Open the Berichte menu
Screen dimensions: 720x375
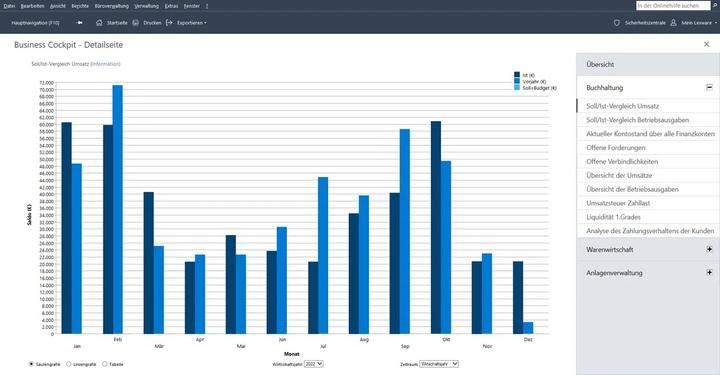tap(80, 6)
